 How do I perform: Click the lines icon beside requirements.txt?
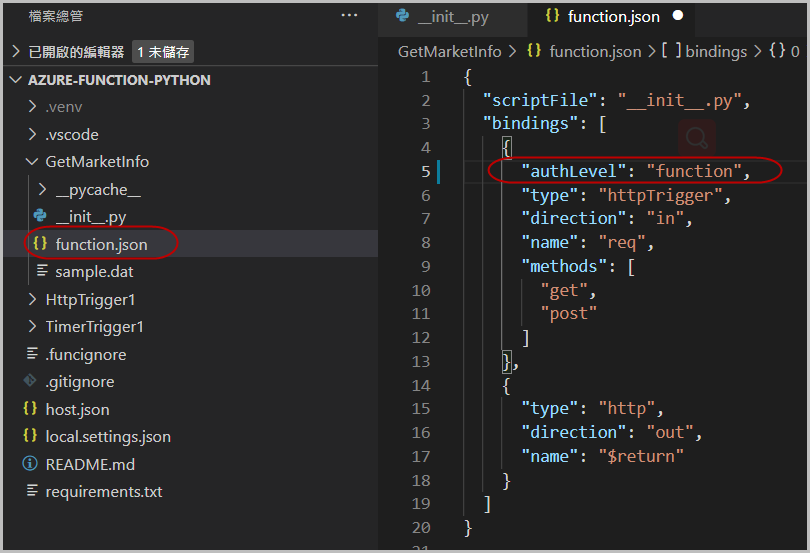(x=29, y=491)
